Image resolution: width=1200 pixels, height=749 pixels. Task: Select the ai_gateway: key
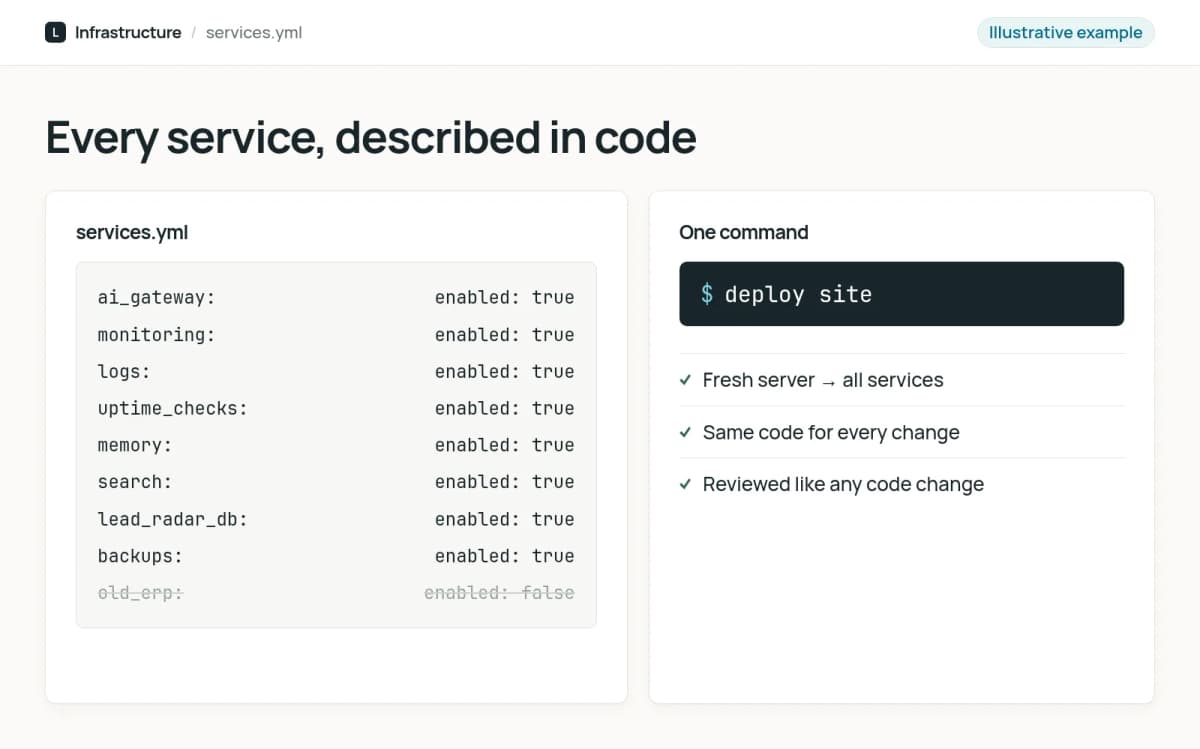pyautogui.click(x=156, y=297)
